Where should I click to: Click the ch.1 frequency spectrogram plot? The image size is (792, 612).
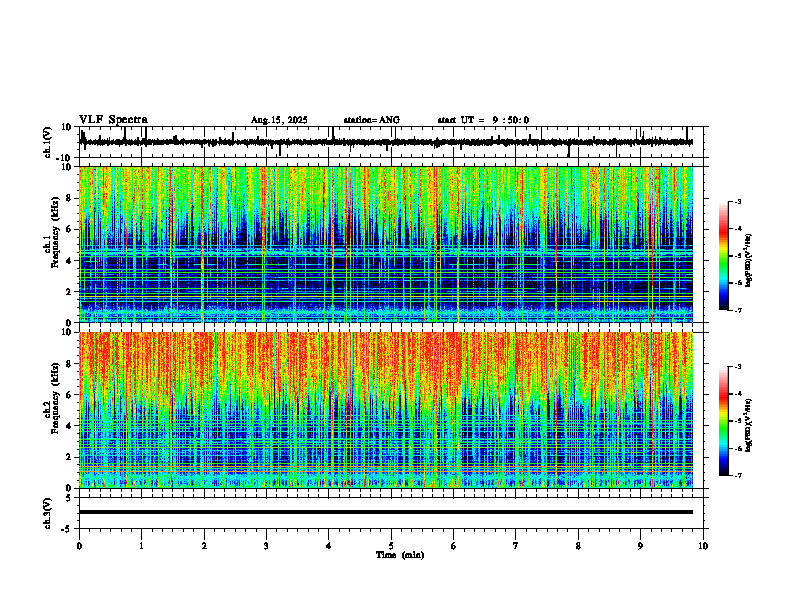tap(386, 244)
